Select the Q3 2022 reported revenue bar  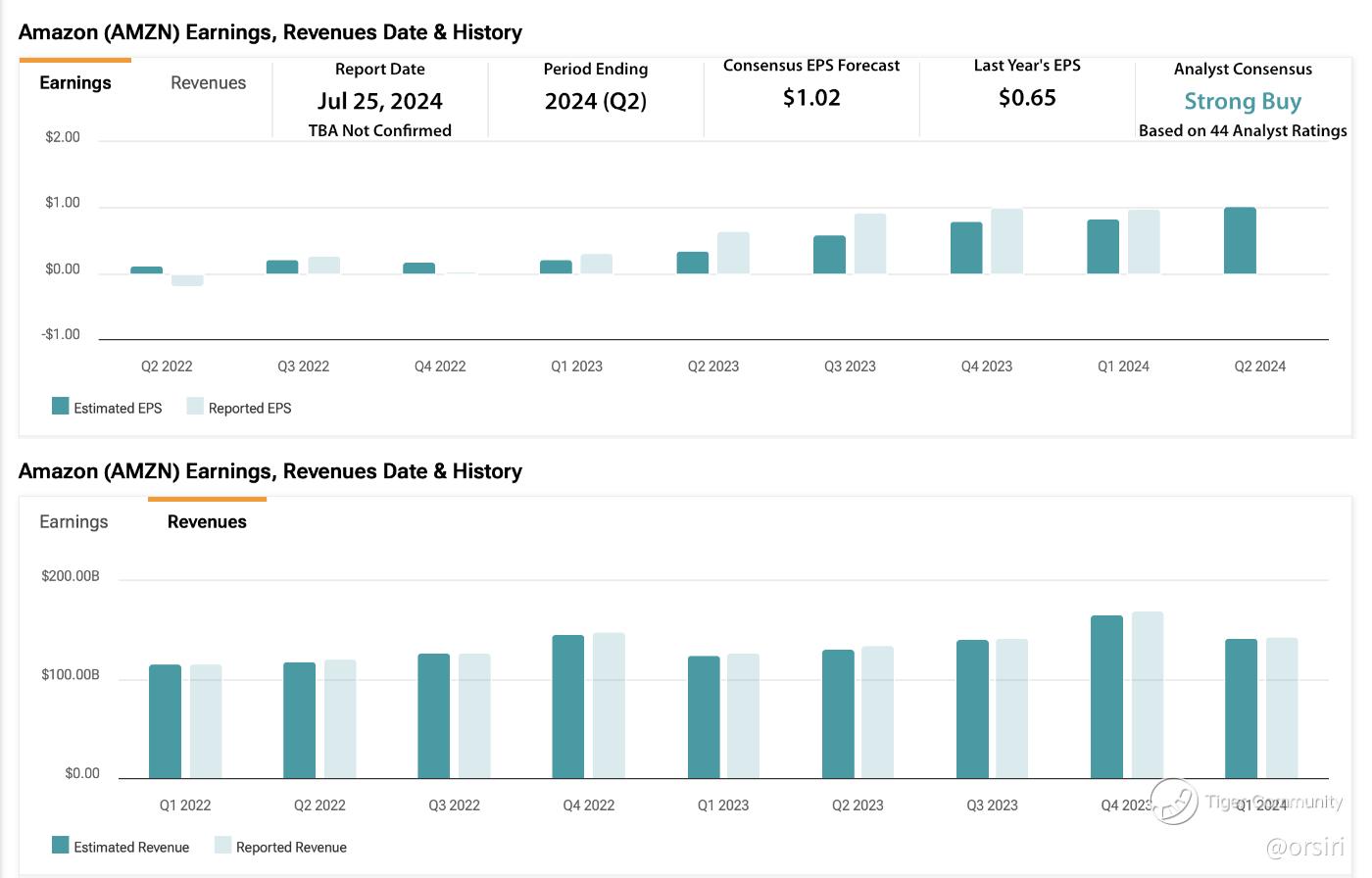pos(474,715)
